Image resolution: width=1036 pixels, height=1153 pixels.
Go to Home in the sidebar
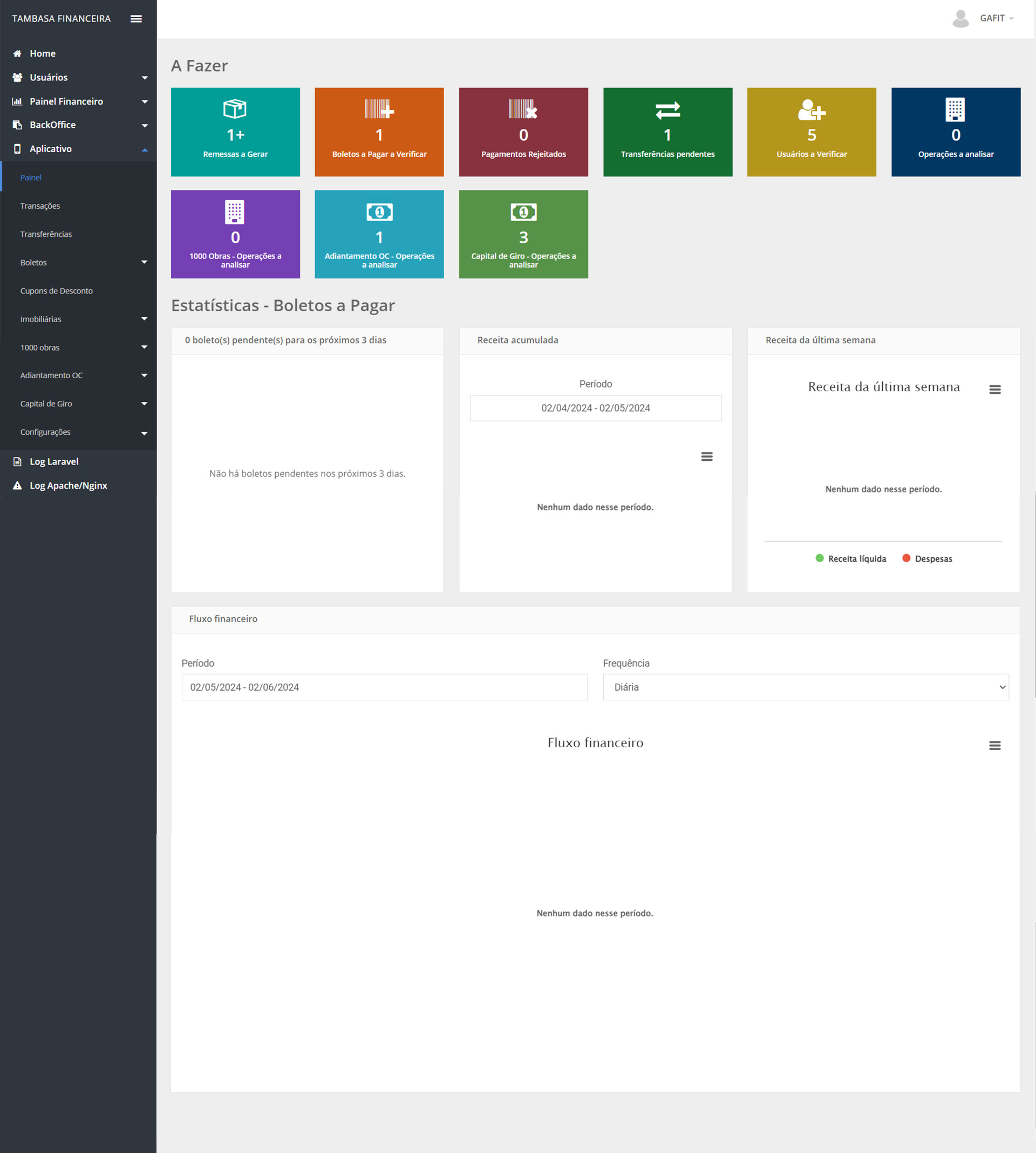(x=42, y=53)
